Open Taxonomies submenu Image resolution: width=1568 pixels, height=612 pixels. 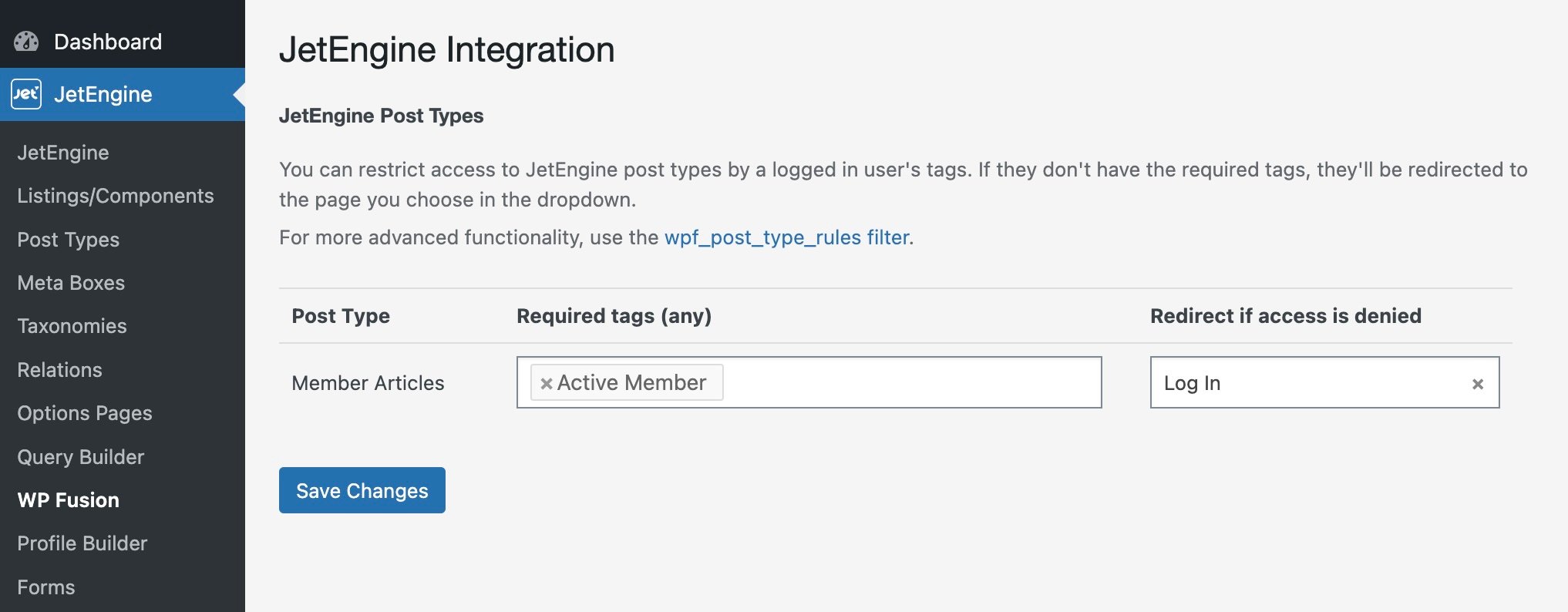(72, 326)
